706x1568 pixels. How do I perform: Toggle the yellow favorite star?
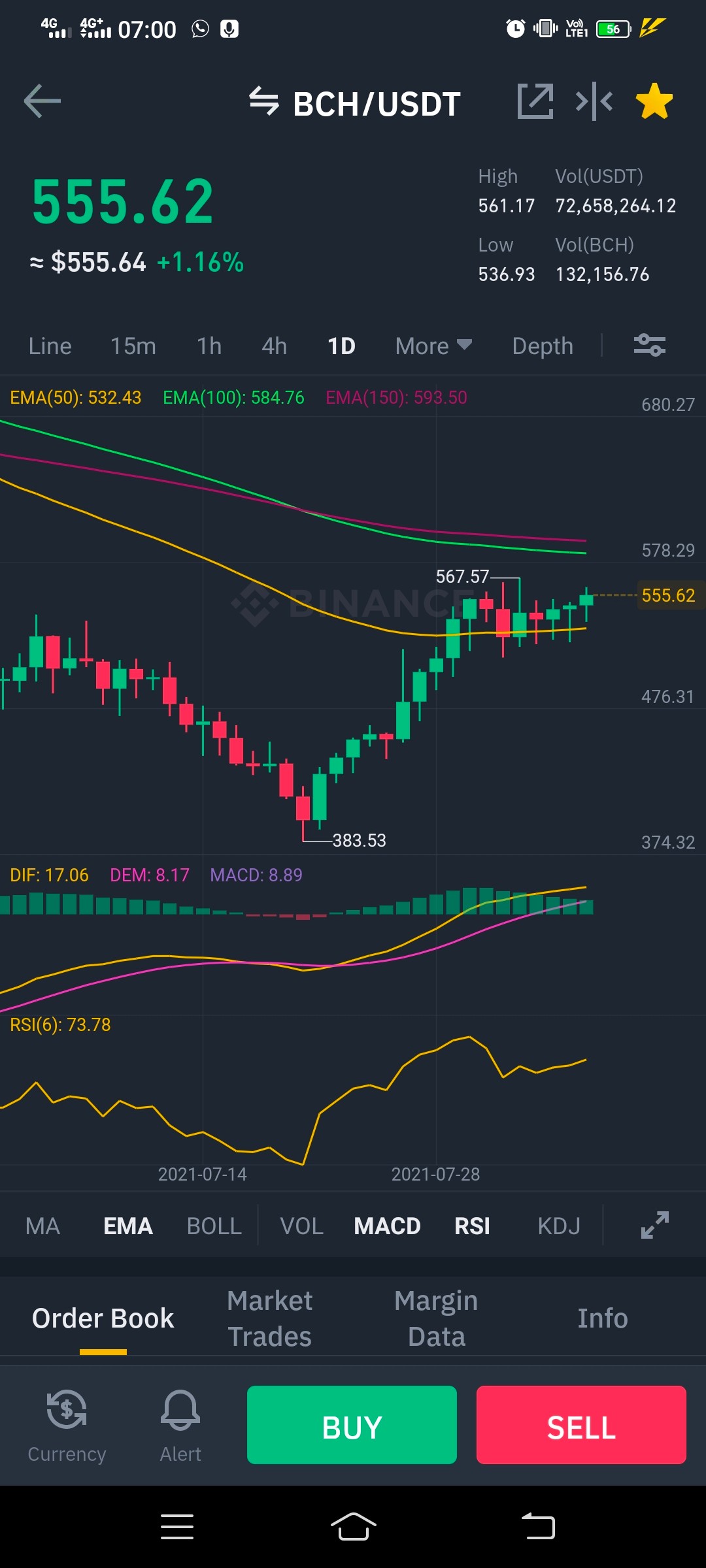(x=654, y=101)
